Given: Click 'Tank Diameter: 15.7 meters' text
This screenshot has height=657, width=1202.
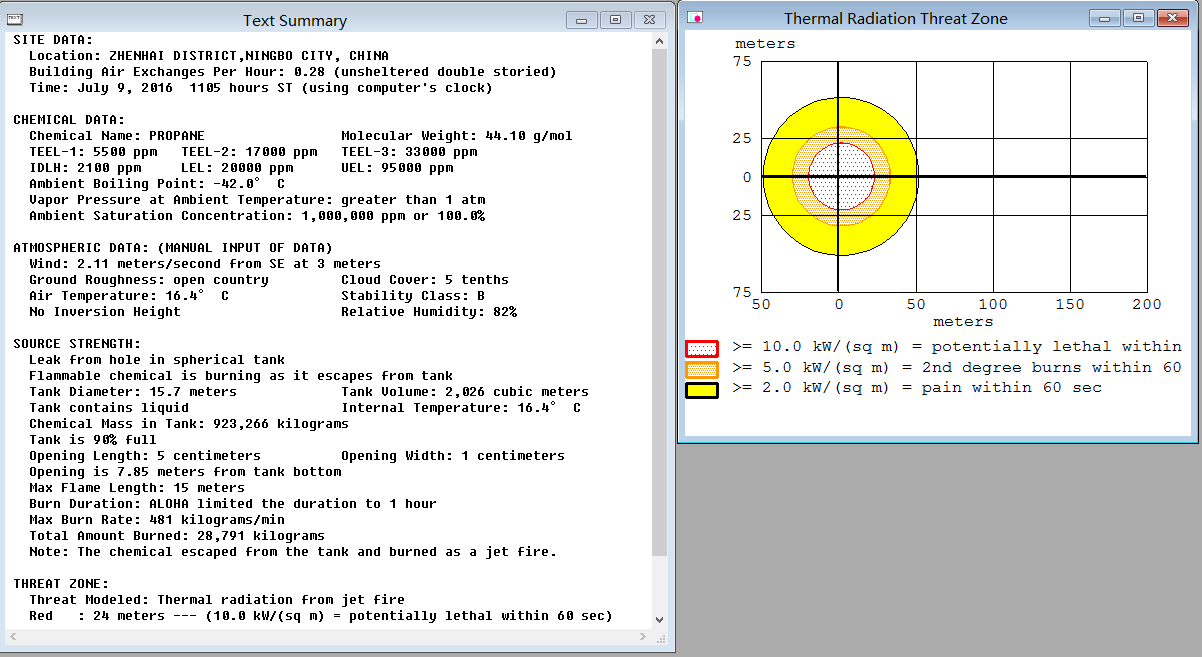Looking at the screenshot, I should click(x=133, y=392).
